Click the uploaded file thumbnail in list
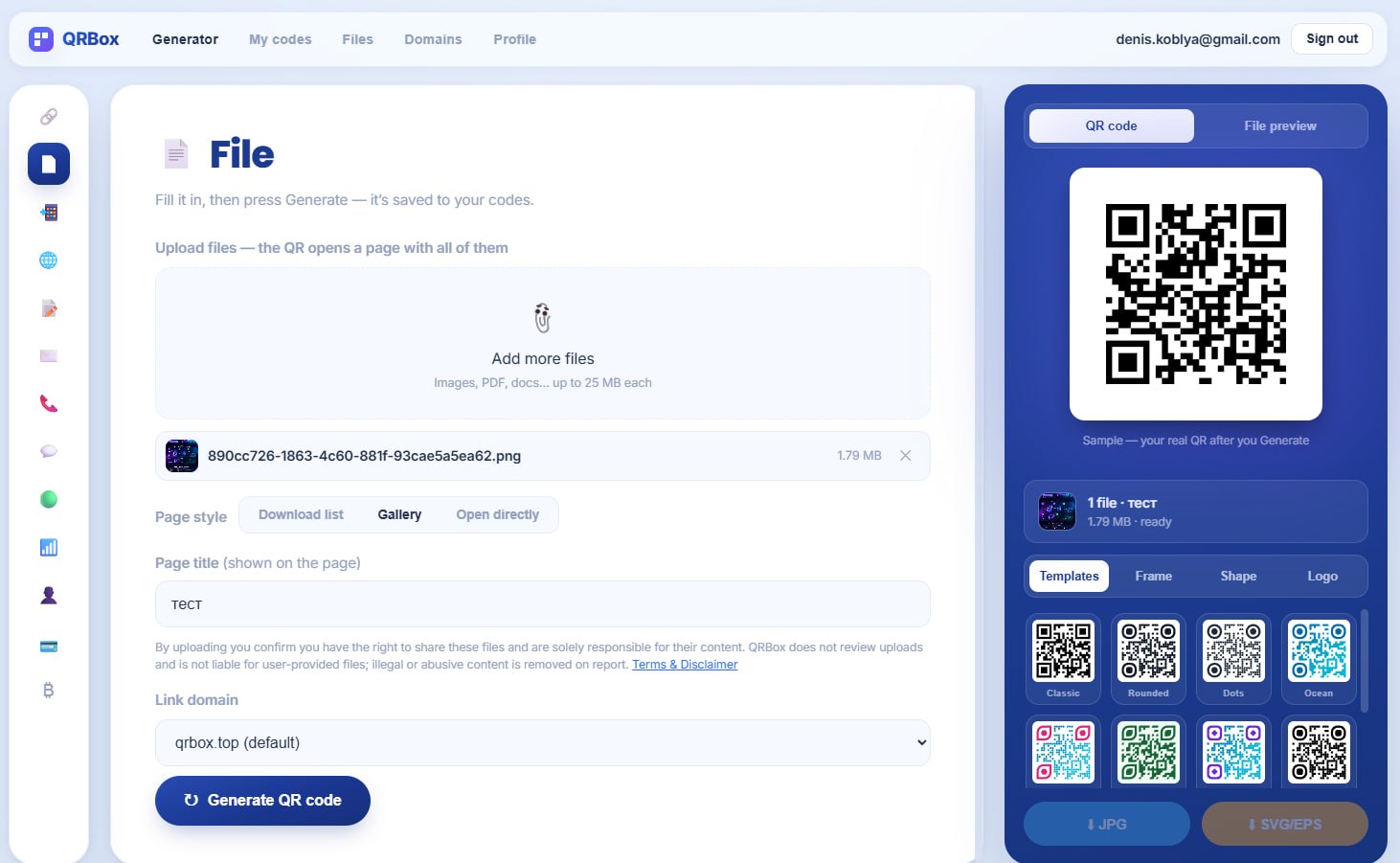Image resolution: width=1400 pixels, height=863 pixels. pyautogui.click(x=182, y=456)
